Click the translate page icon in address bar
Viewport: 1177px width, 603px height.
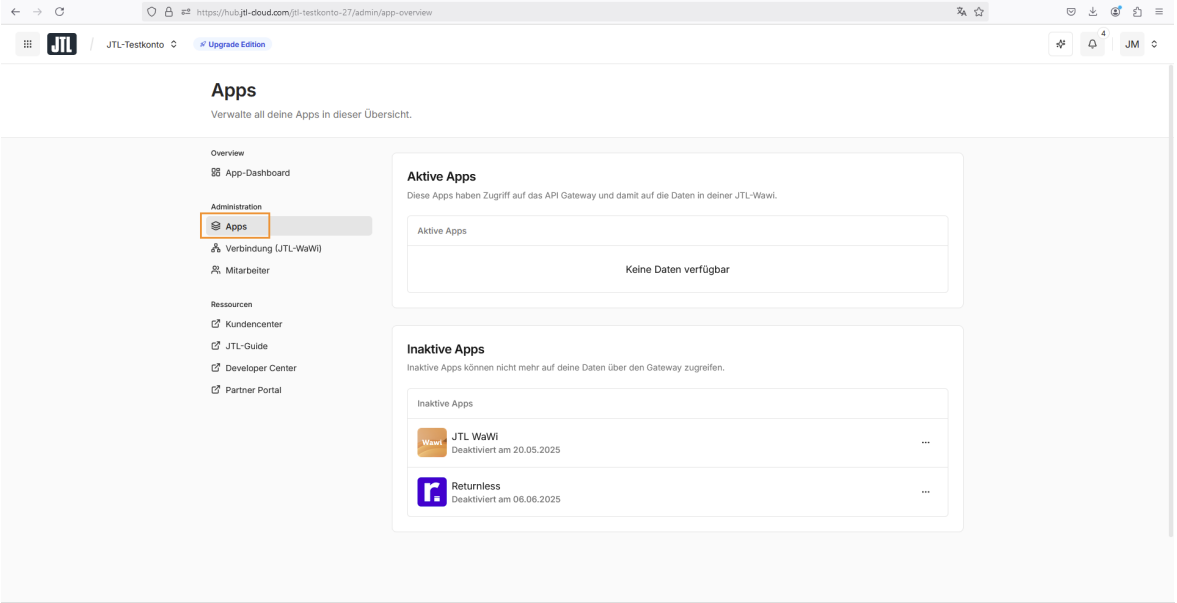pos(962,12)
